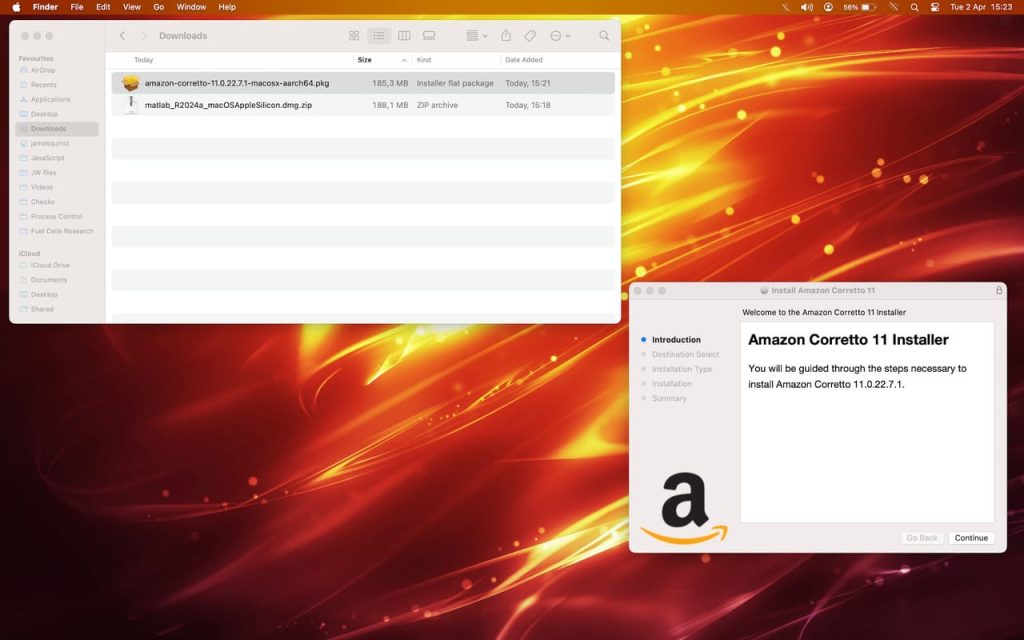The height and width of the screenshot is (640, 1024).
Task: Switch Finder to gallery view
Action: (x=429, y=36)
